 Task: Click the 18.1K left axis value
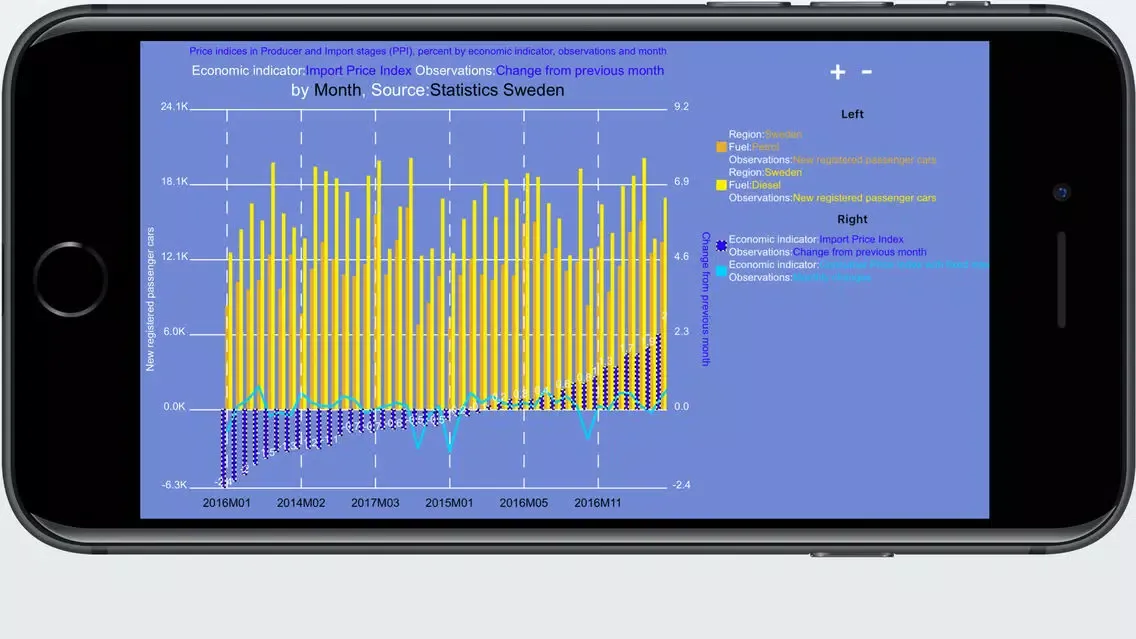[x=174, y=181]
